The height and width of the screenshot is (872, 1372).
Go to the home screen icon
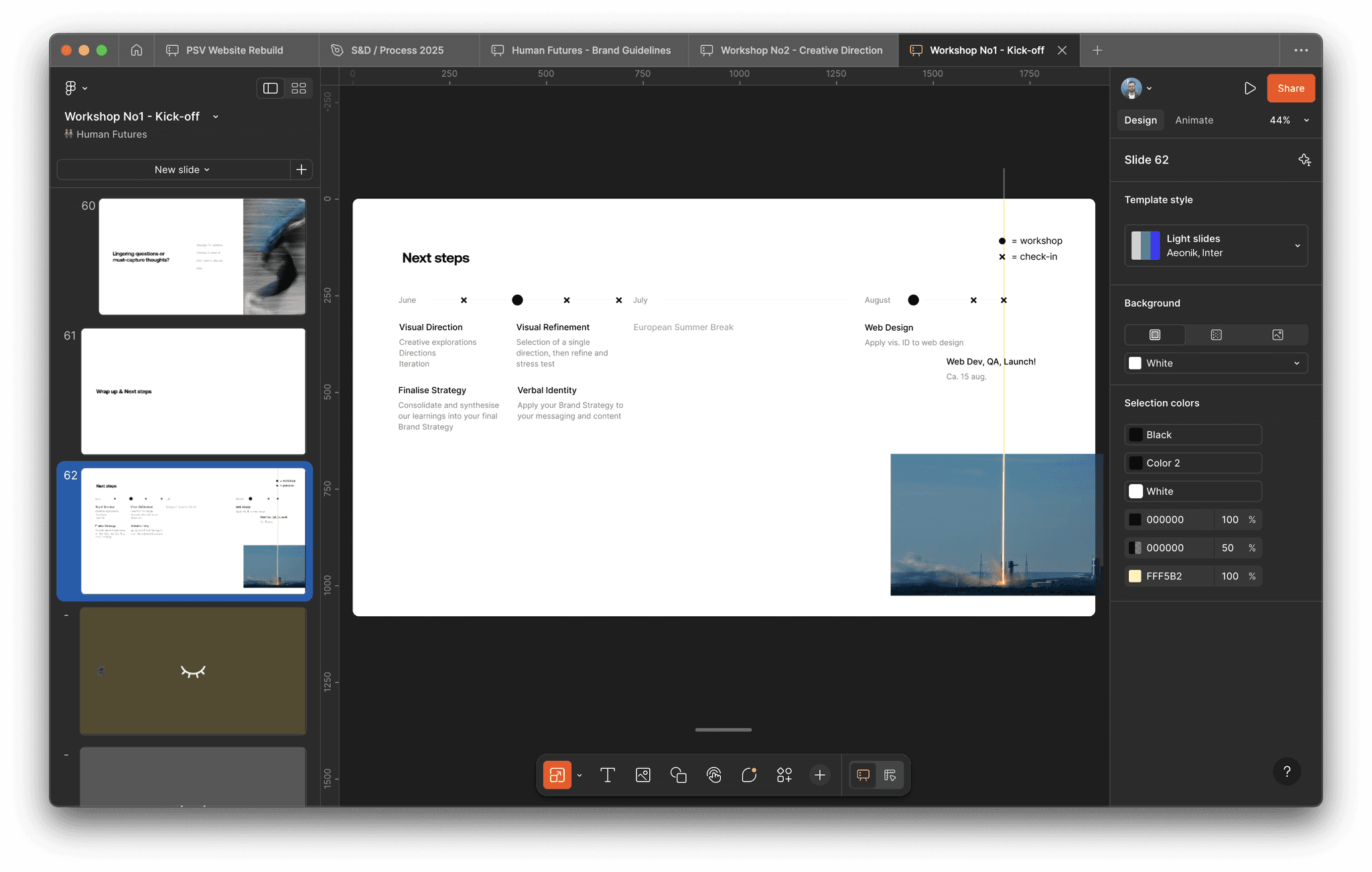tap(137, 50)
